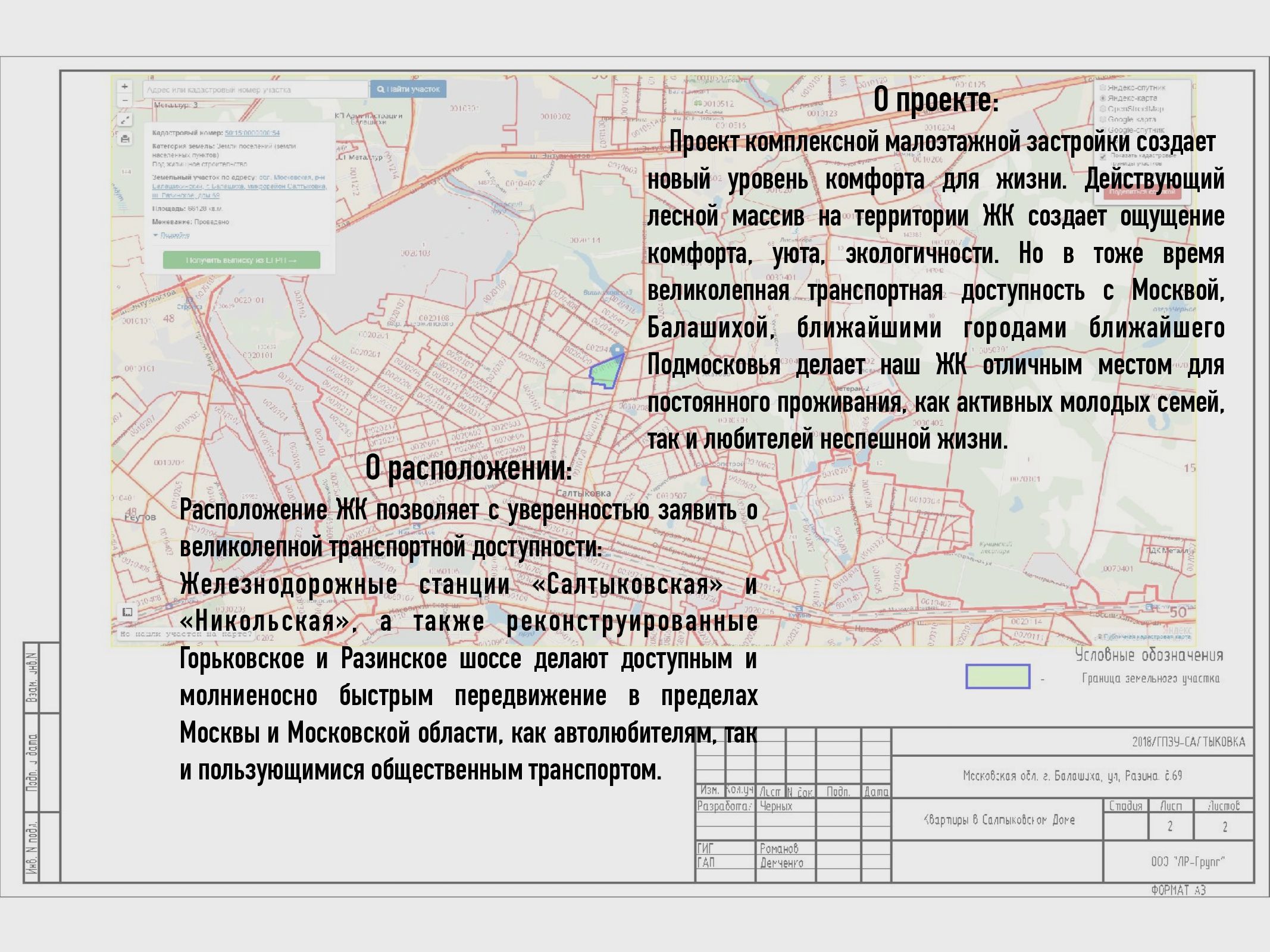The width and height of the screenshot is (1270, 952).
Task: Expand the 'Подробно' details section
Action: click(174, 235)
